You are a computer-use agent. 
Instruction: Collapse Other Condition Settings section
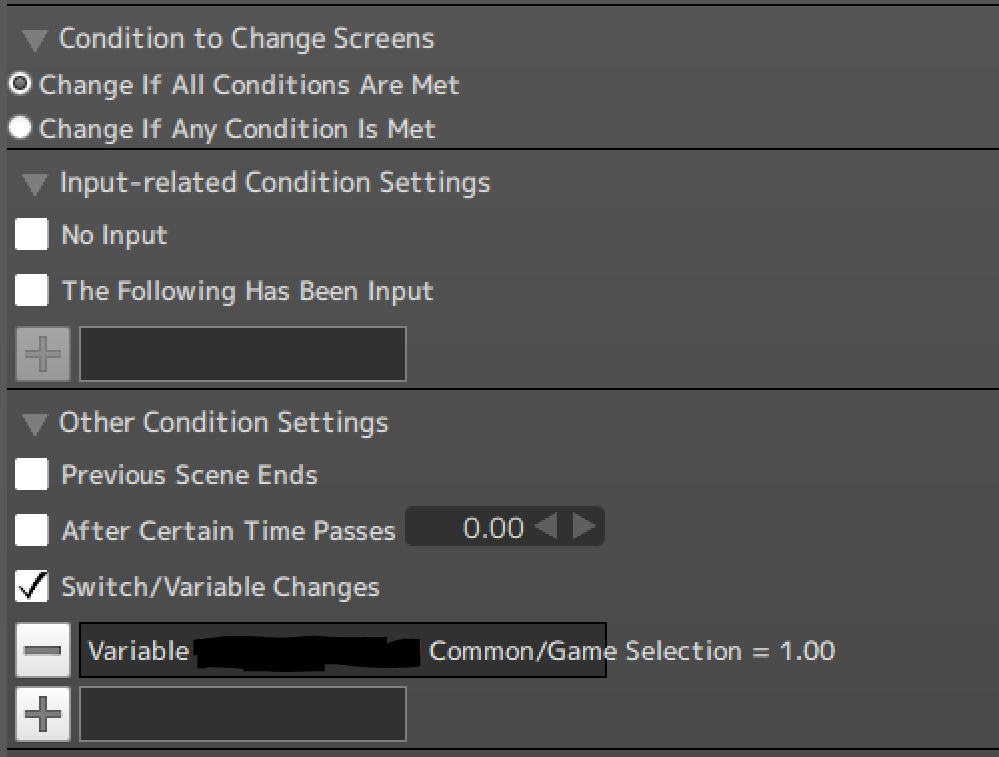[35, 424]
